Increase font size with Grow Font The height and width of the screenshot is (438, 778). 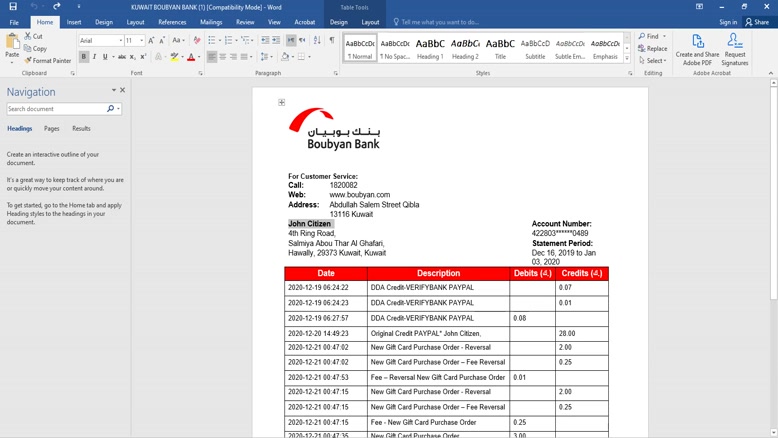151,40
